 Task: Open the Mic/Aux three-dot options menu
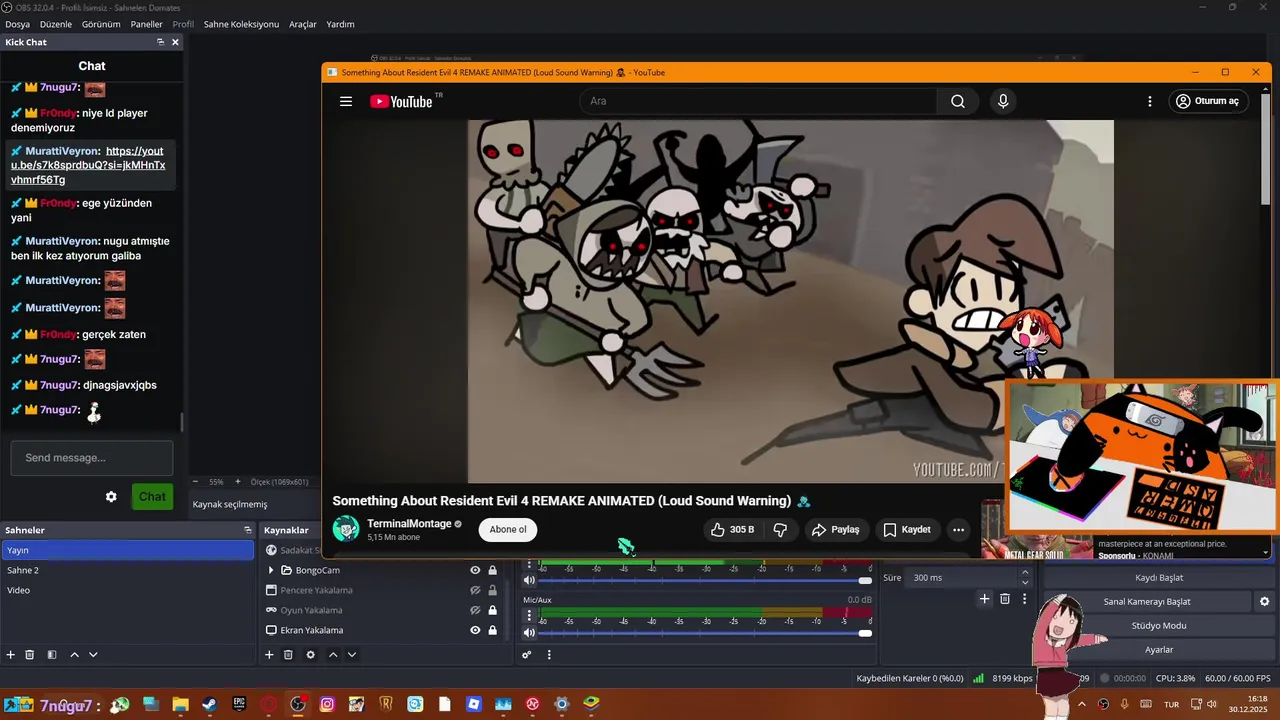point(529,613)
